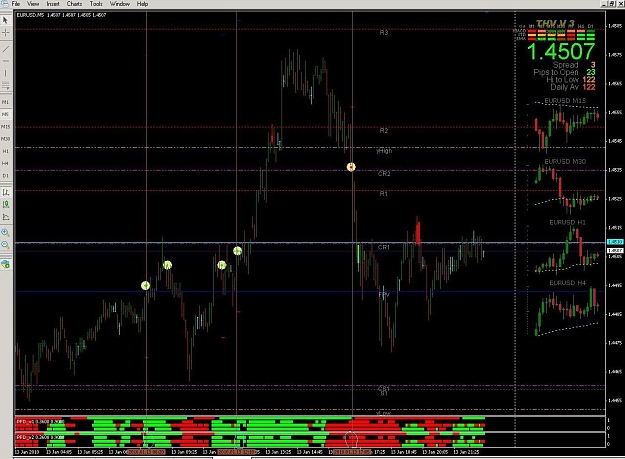The image size is (625, 459).
Task: Zoom out of the chart
Action: tap(6, 245)
